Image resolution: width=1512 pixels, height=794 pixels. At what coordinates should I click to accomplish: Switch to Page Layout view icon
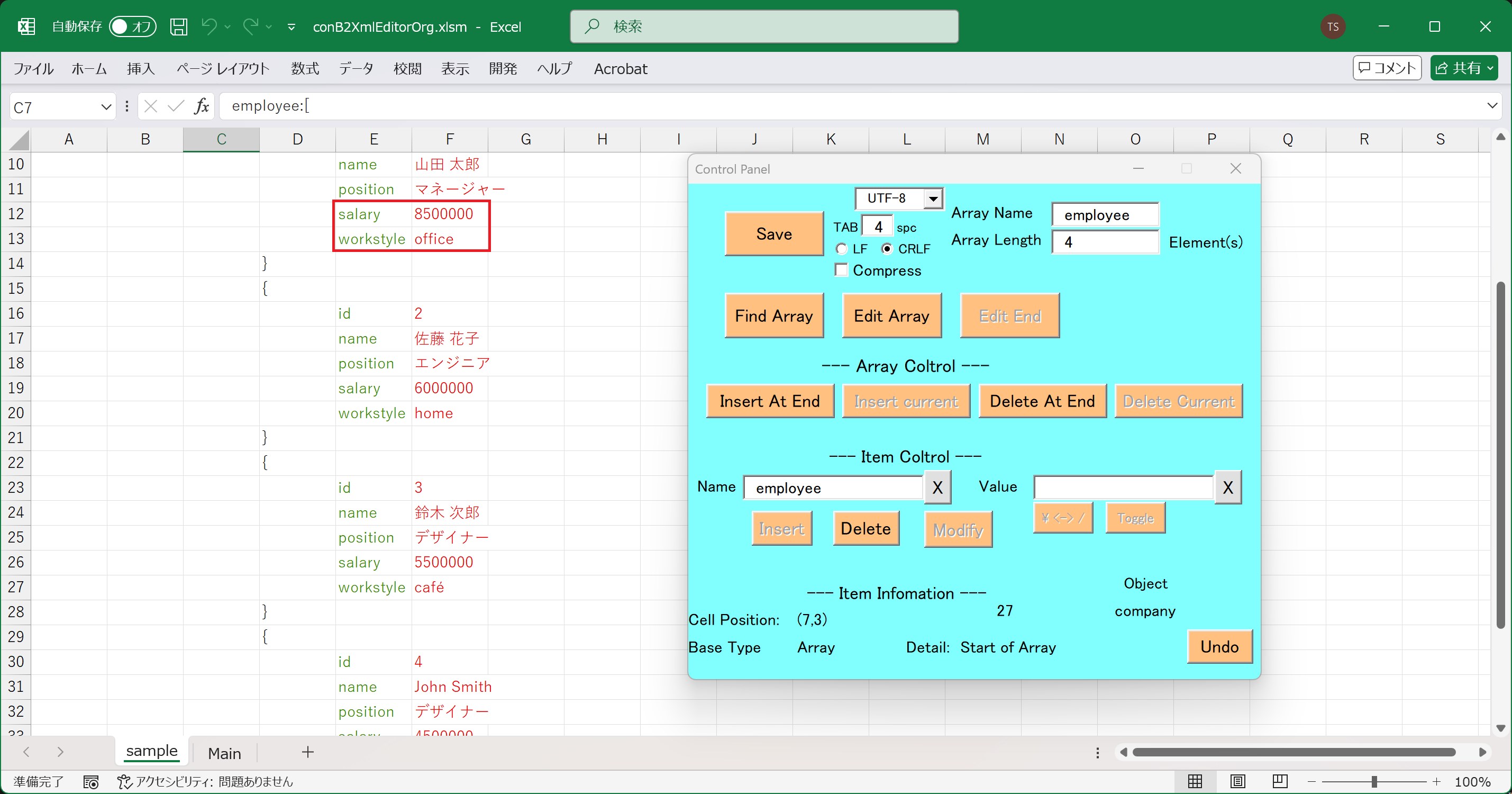tap(1238, 781)
